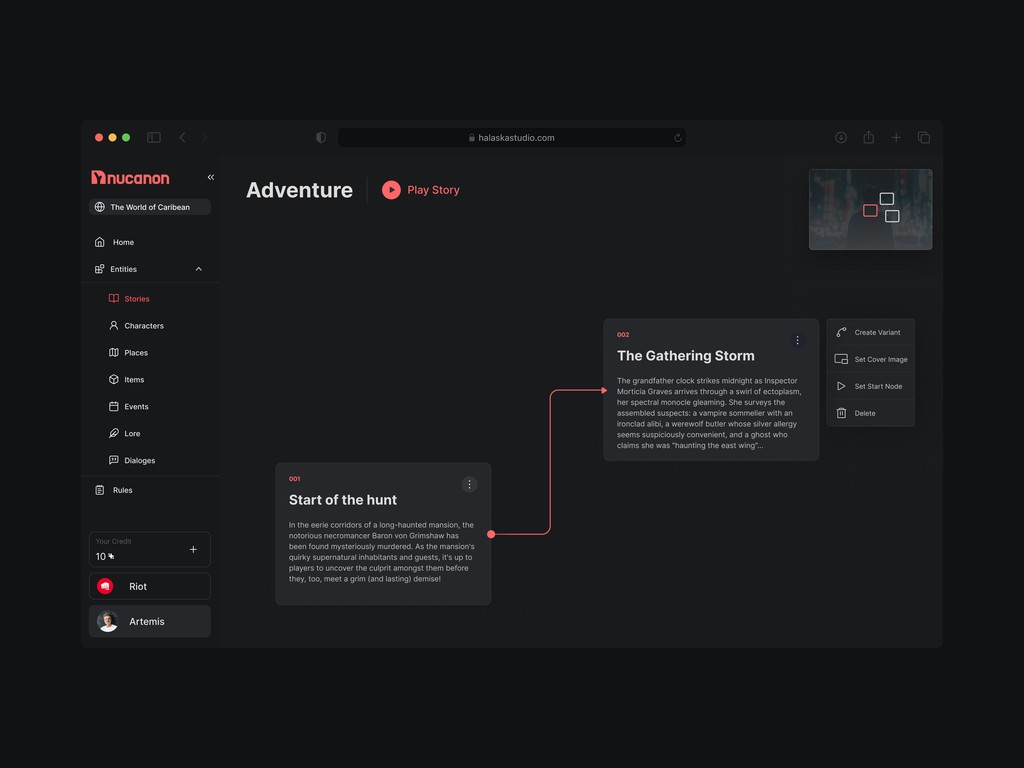Click the Artemis avatar picture

pos(108,621)
